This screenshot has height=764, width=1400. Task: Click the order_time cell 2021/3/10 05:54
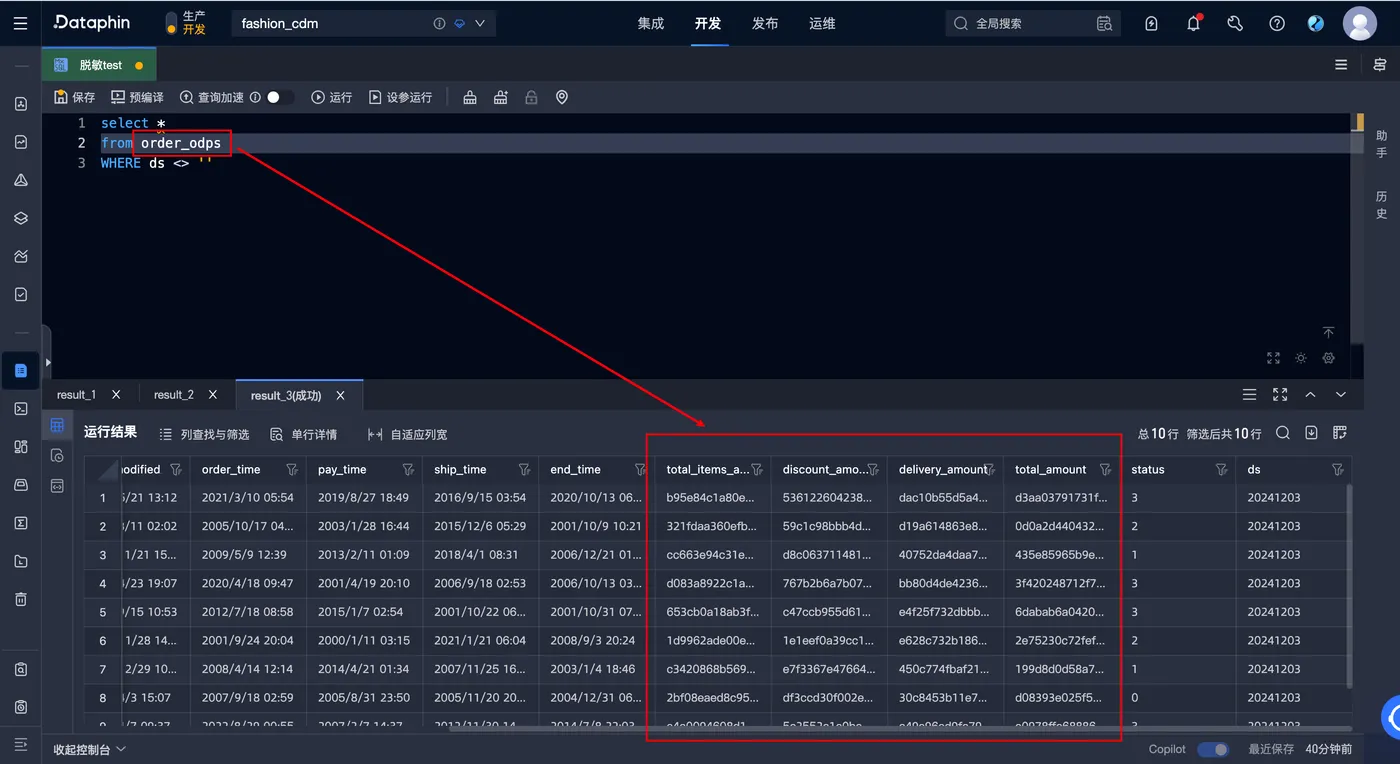[248, 497]
